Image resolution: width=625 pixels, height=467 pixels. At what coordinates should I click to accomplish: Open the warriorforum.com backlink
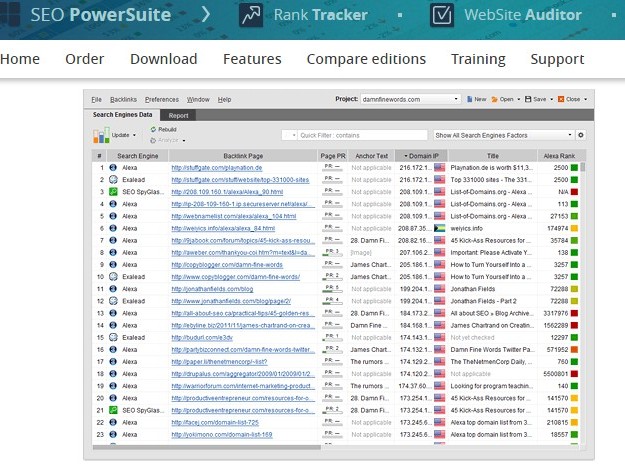241,387
